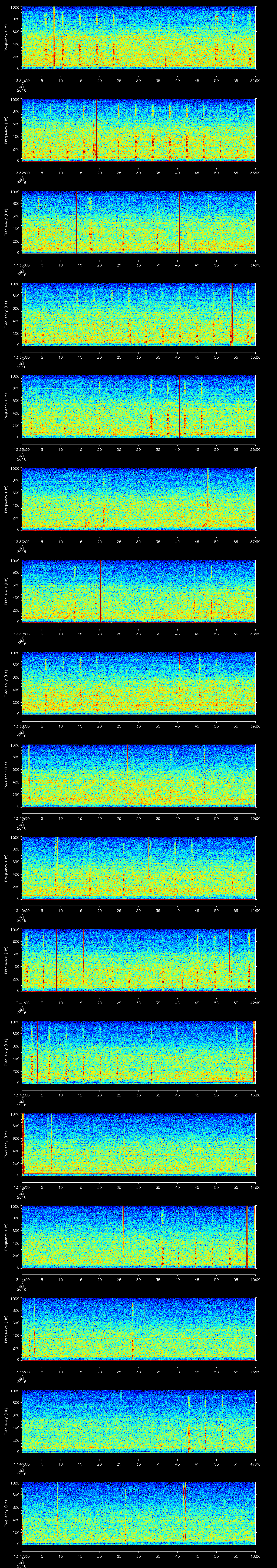The width and height of the screenshot is (277, 1568).
Task: Open the spectrogram panel starting at 13:47:00
Action: 138,1514
